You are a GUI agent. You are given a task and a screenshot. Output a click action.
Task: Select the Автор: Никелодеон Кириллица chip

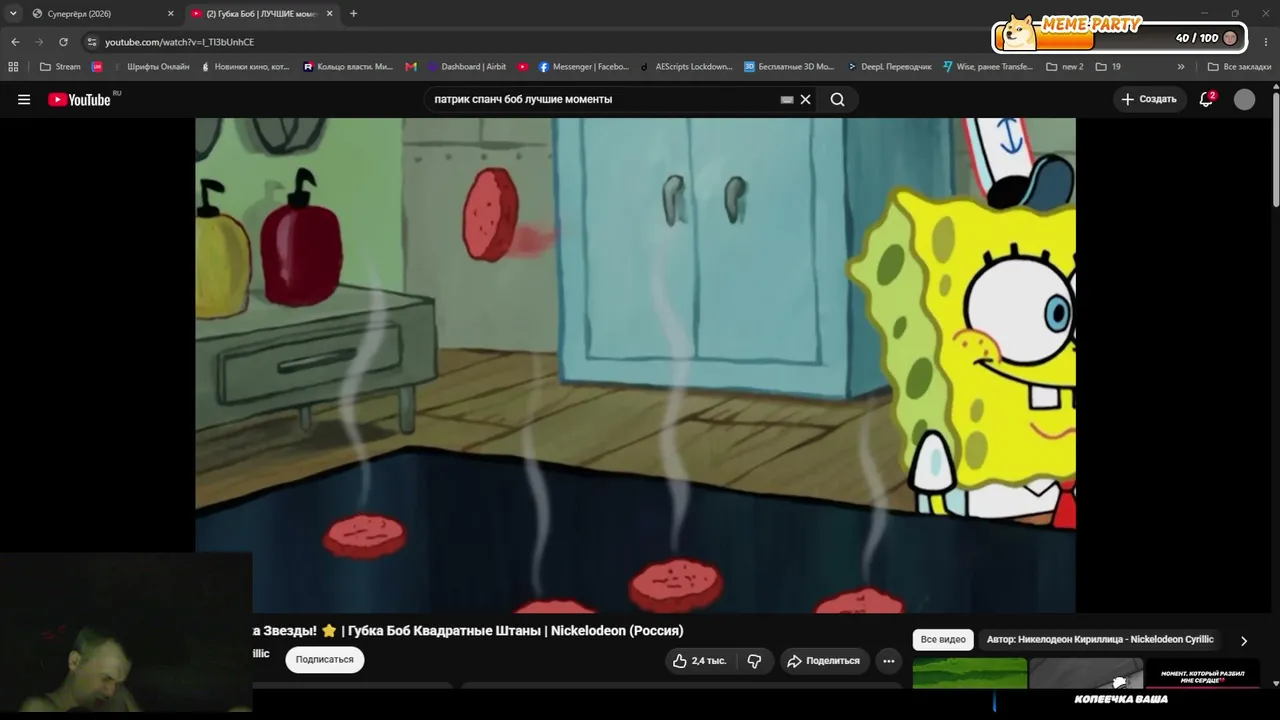1100,640
